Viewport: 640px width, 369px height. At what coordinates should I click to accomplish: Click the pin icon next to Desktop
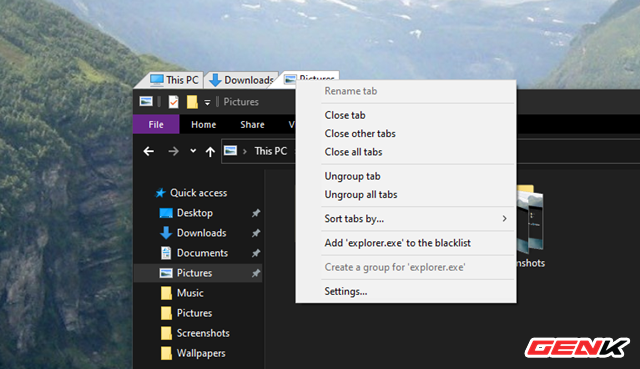click(x=256, y=213)
